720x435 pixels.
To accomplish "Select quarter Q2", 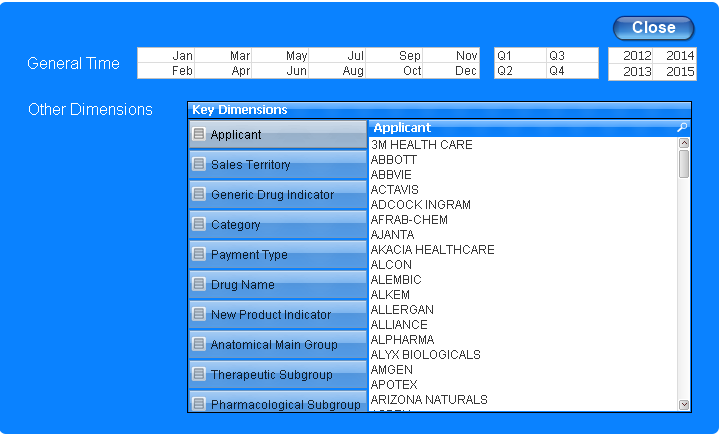I will [520, 71].
